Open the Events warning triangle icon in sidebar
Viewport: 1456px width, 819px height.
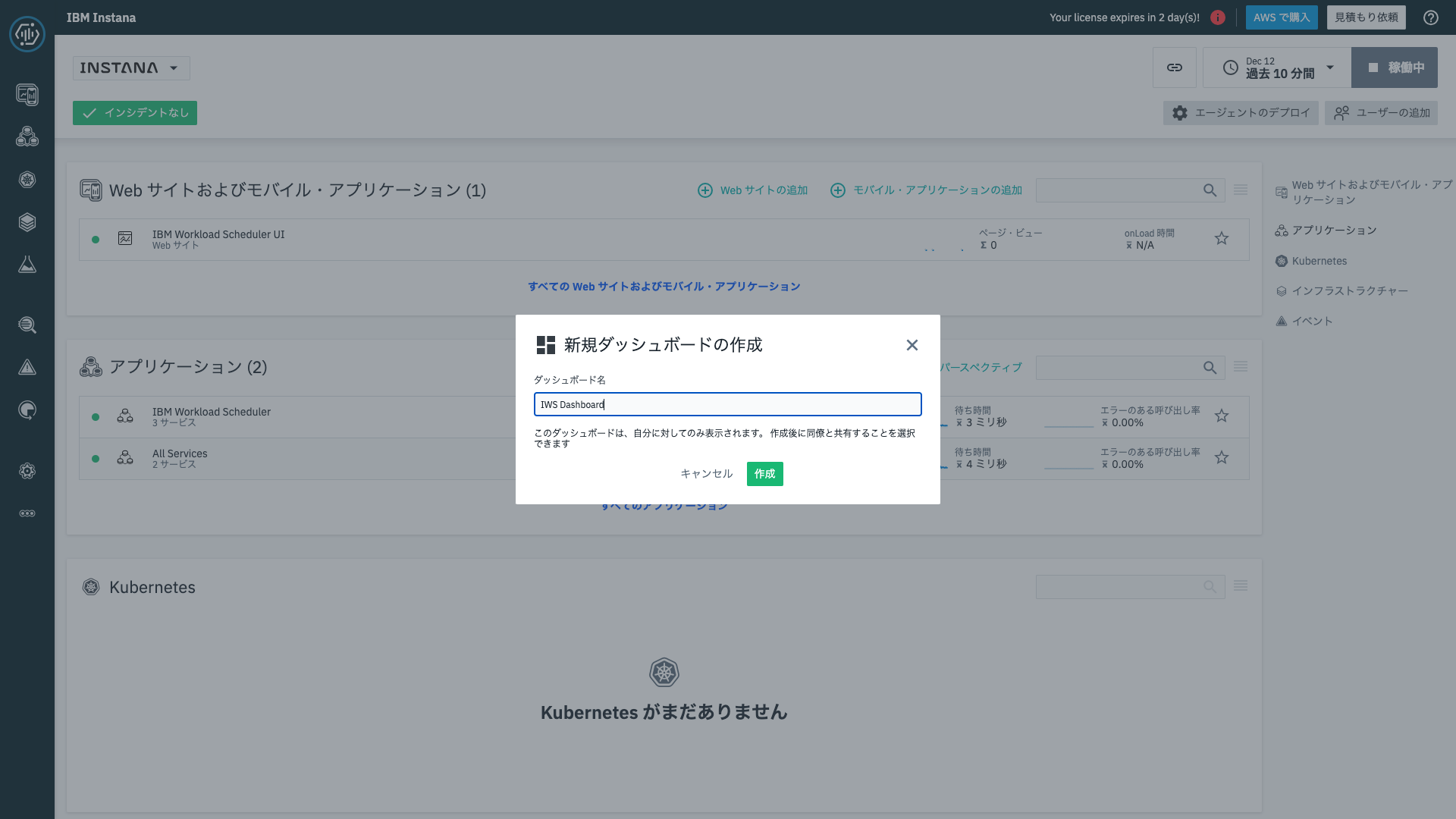click(x=27, y=367)
